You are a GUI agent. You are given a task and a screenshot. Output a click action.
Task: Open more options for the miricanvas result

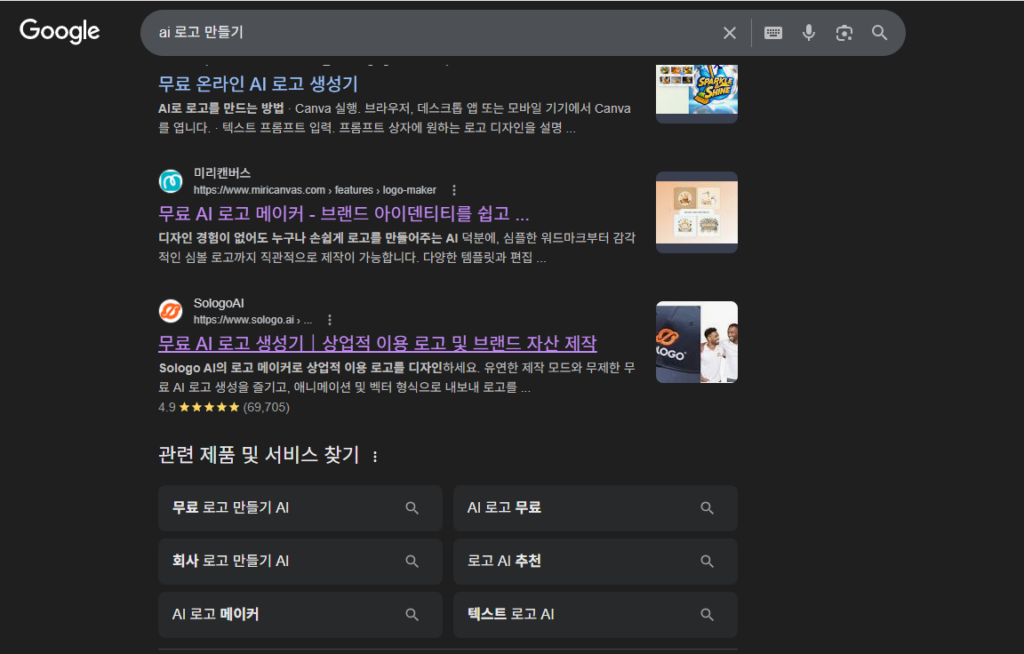(x=454, y=190)
